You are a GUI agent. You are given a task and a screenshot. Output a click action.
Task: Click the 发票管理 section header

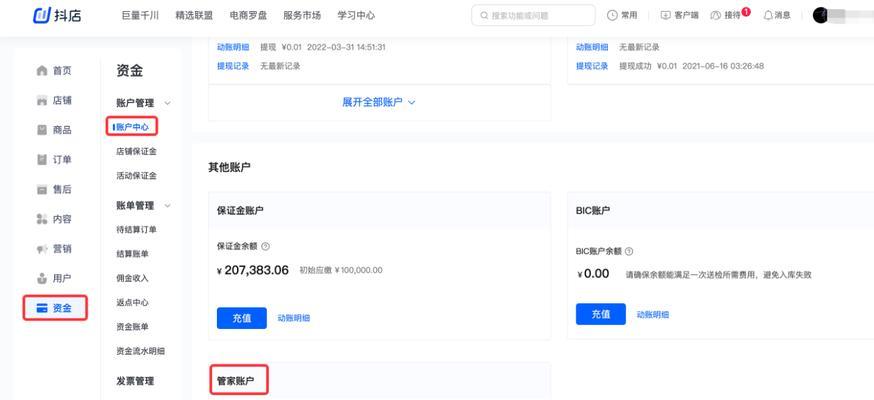click(x=135, y=382)
